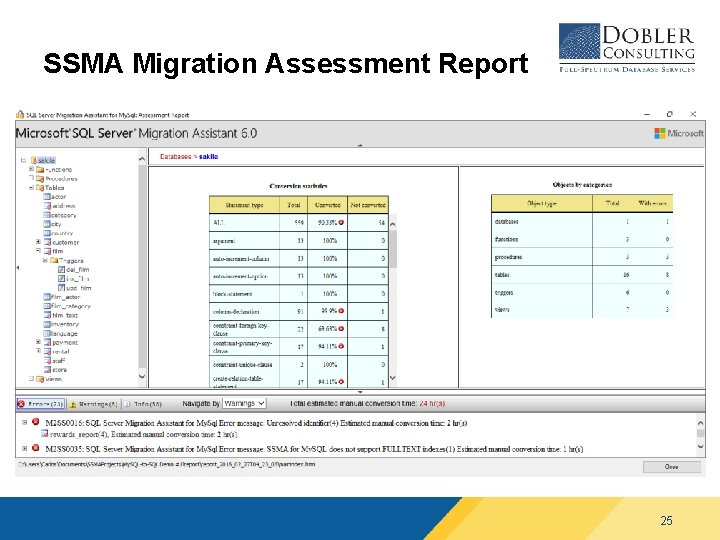The width and height of the screenshot is (720, 540).
Task: Collapse the sakila root tree node
Action: coord(23,160)
